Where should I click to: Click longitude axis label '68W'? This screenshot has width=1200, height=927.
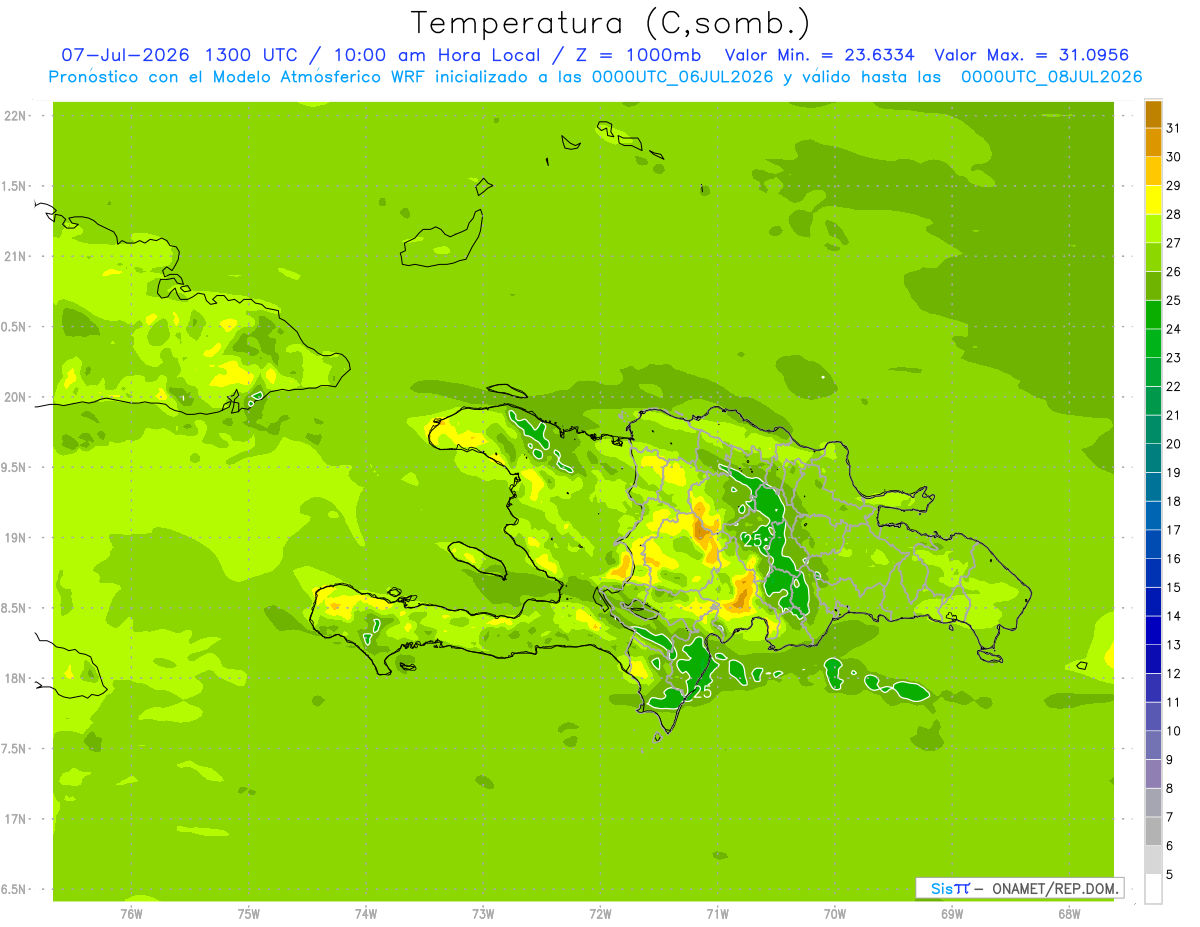click(1069, 913)
